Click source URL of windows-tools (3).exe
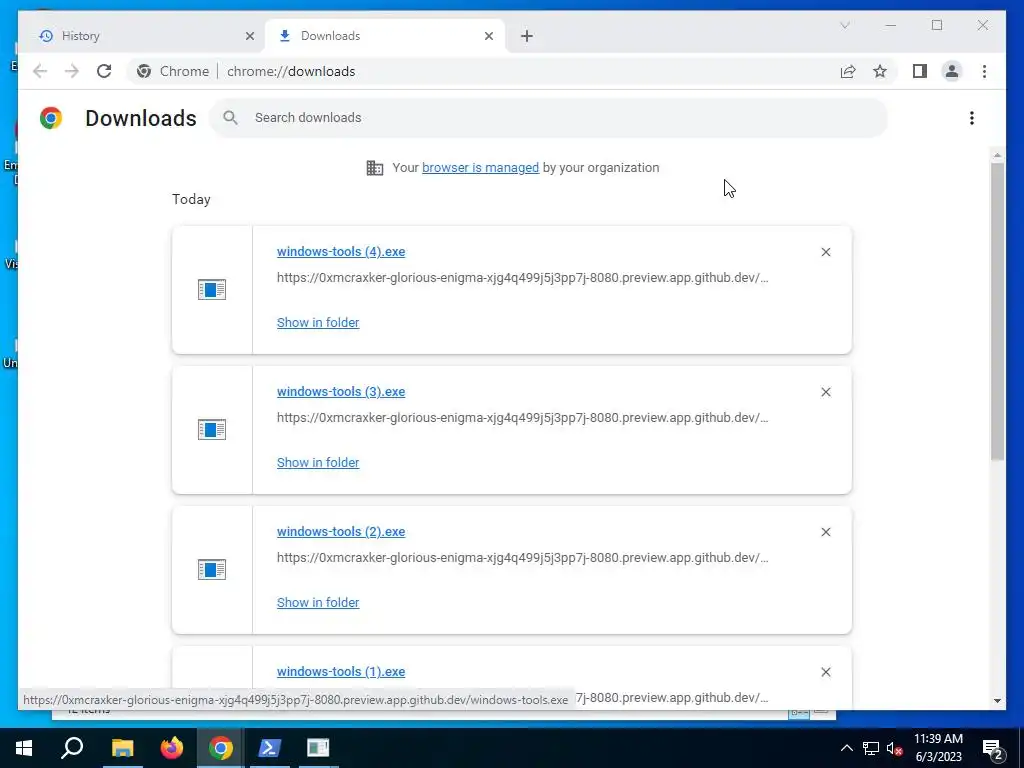The image size is (1024, 768). (x=522, y=417)
